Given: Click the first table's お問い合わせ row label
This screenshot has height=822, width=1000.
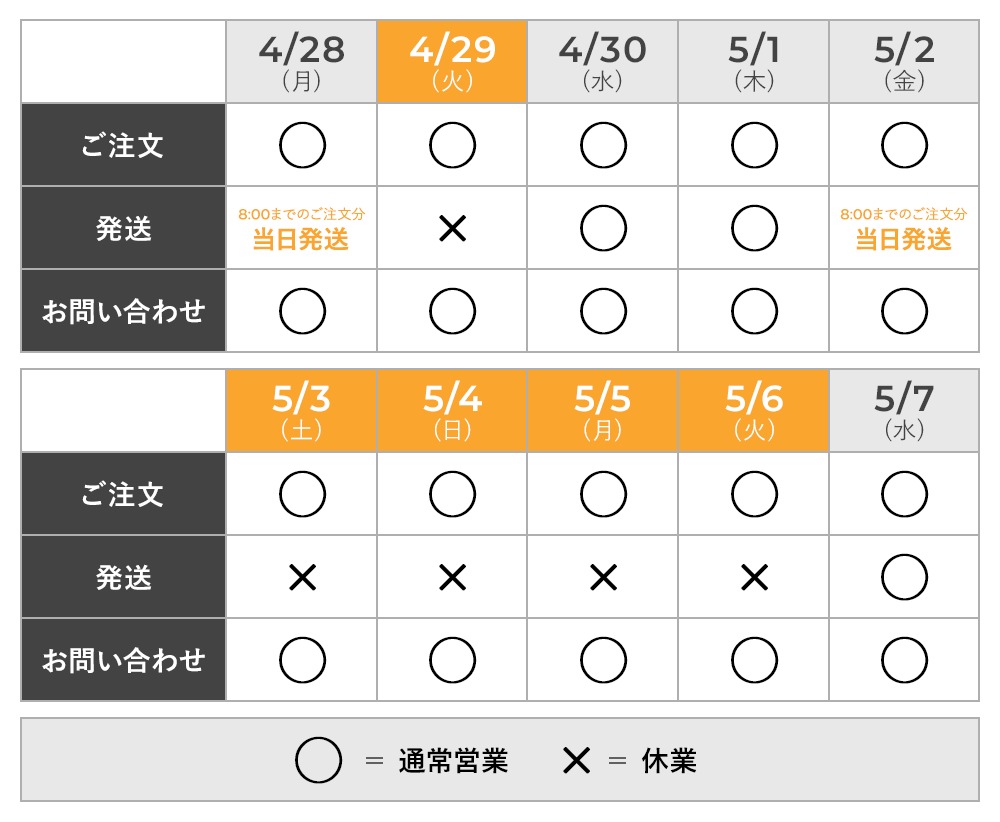Looking at the screenshot, I should click(124, 311).
